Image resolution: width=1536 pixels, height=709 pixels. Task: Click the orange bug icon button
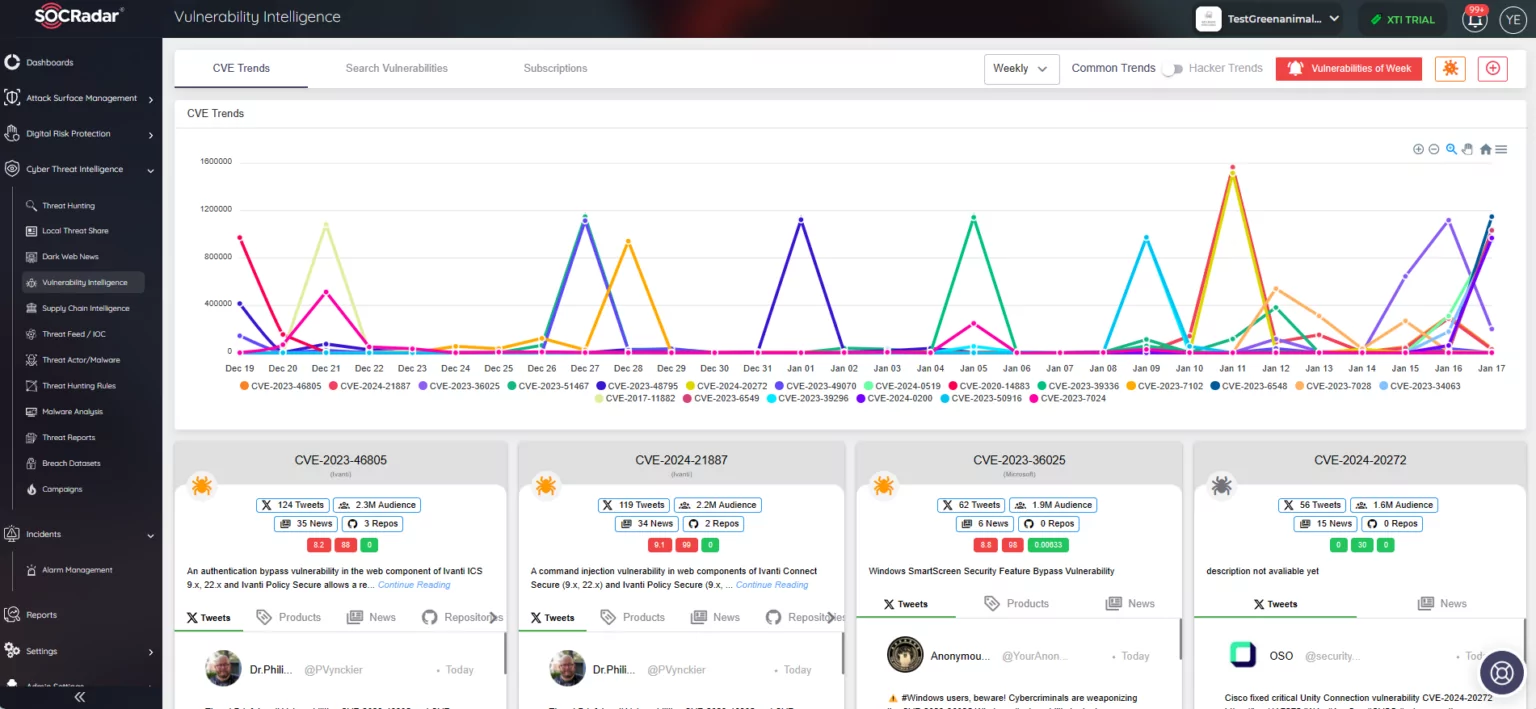tap(1450, 68)
